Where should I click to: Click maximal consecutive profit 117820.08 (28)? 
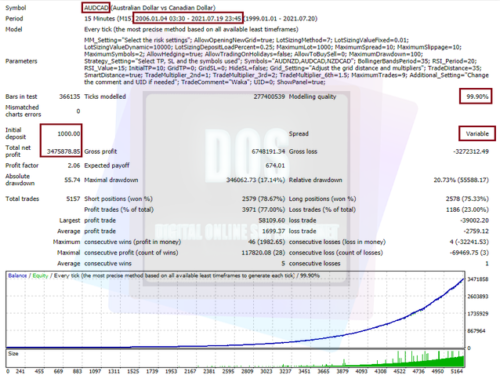pyautogui.click(x=263, y=253)
